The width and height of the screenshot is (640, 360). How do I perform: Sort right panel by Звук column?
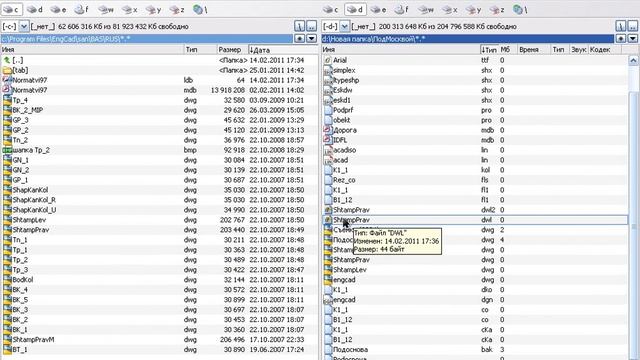tap(579, 50)
